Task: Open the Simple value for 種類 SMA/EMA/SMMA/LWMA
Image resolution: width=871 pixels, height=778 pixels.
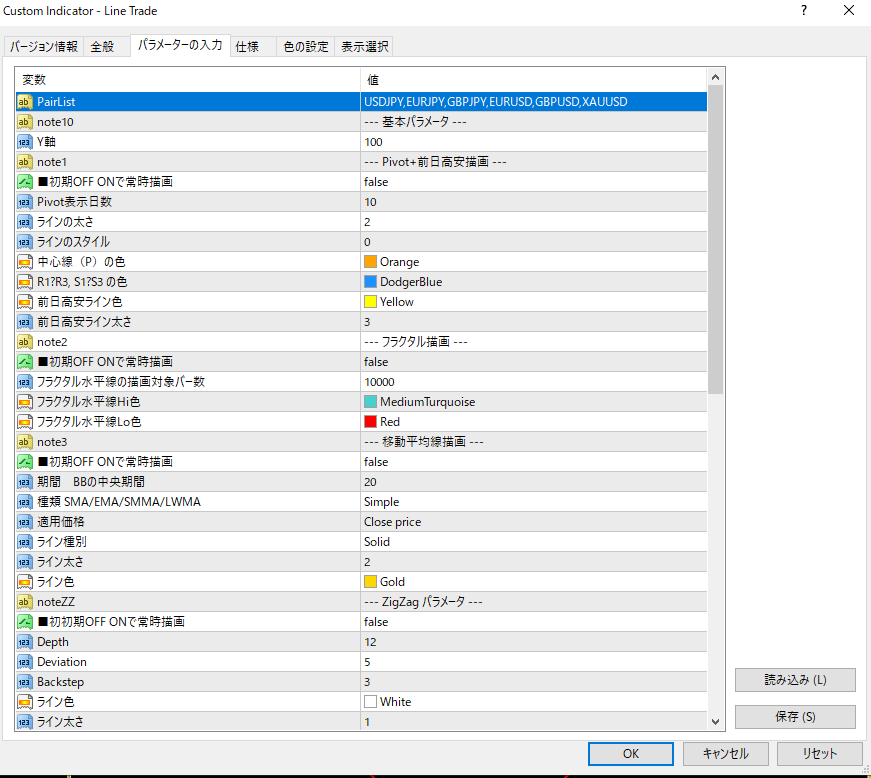Action: click(381, 502)
